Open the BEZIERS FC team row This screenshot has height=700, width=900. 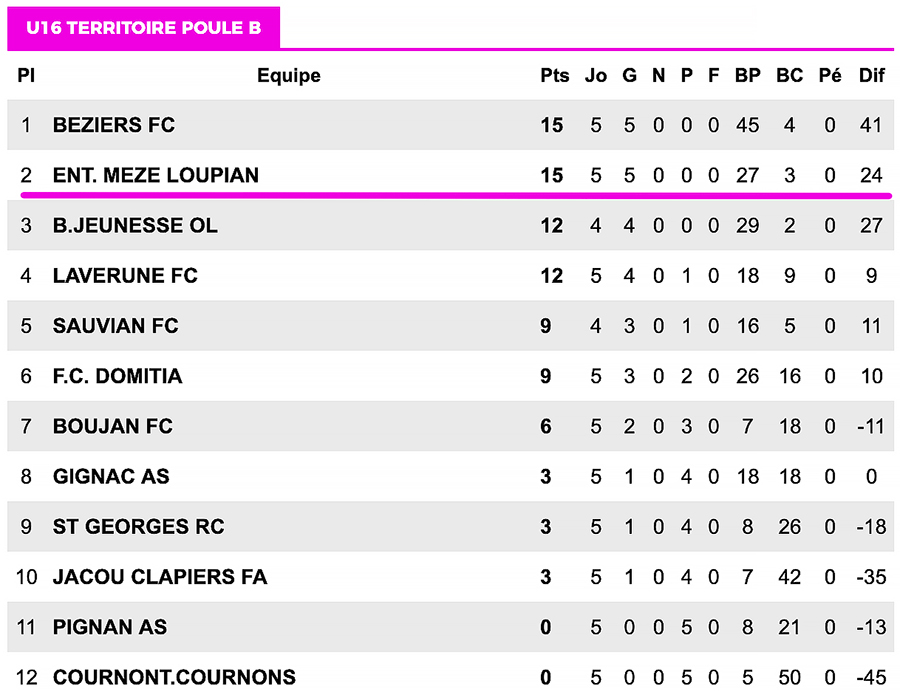(114, 125)
